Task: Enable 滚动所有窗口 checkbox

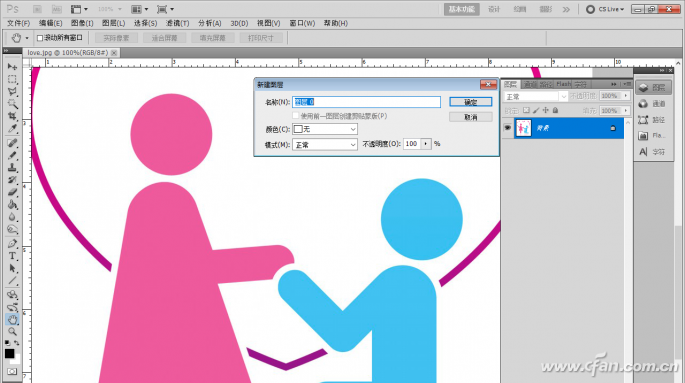Action: coord(40,38)
